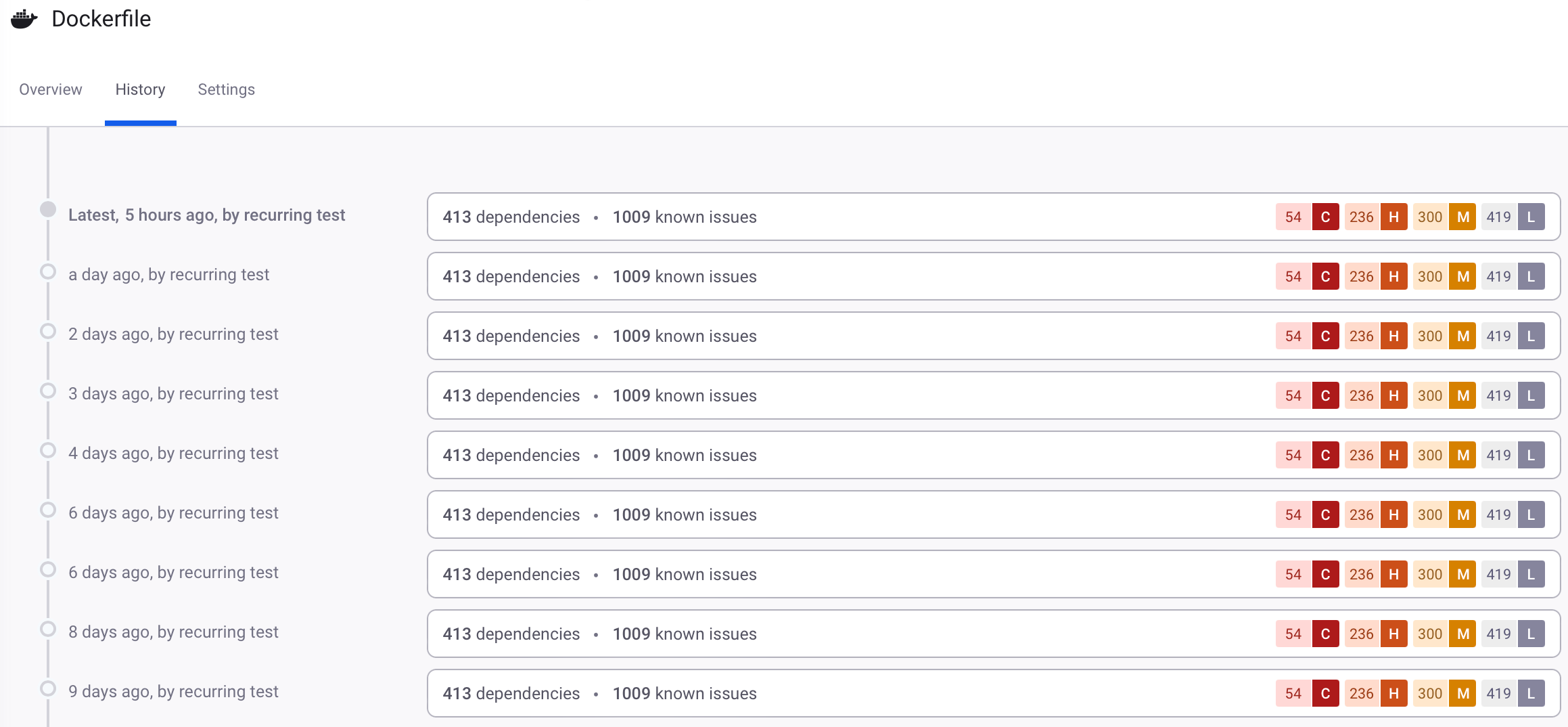Click the medium M badge on the 4 days ago scan
Viewport: 1568px width, 727px height.
(1463, 455)
